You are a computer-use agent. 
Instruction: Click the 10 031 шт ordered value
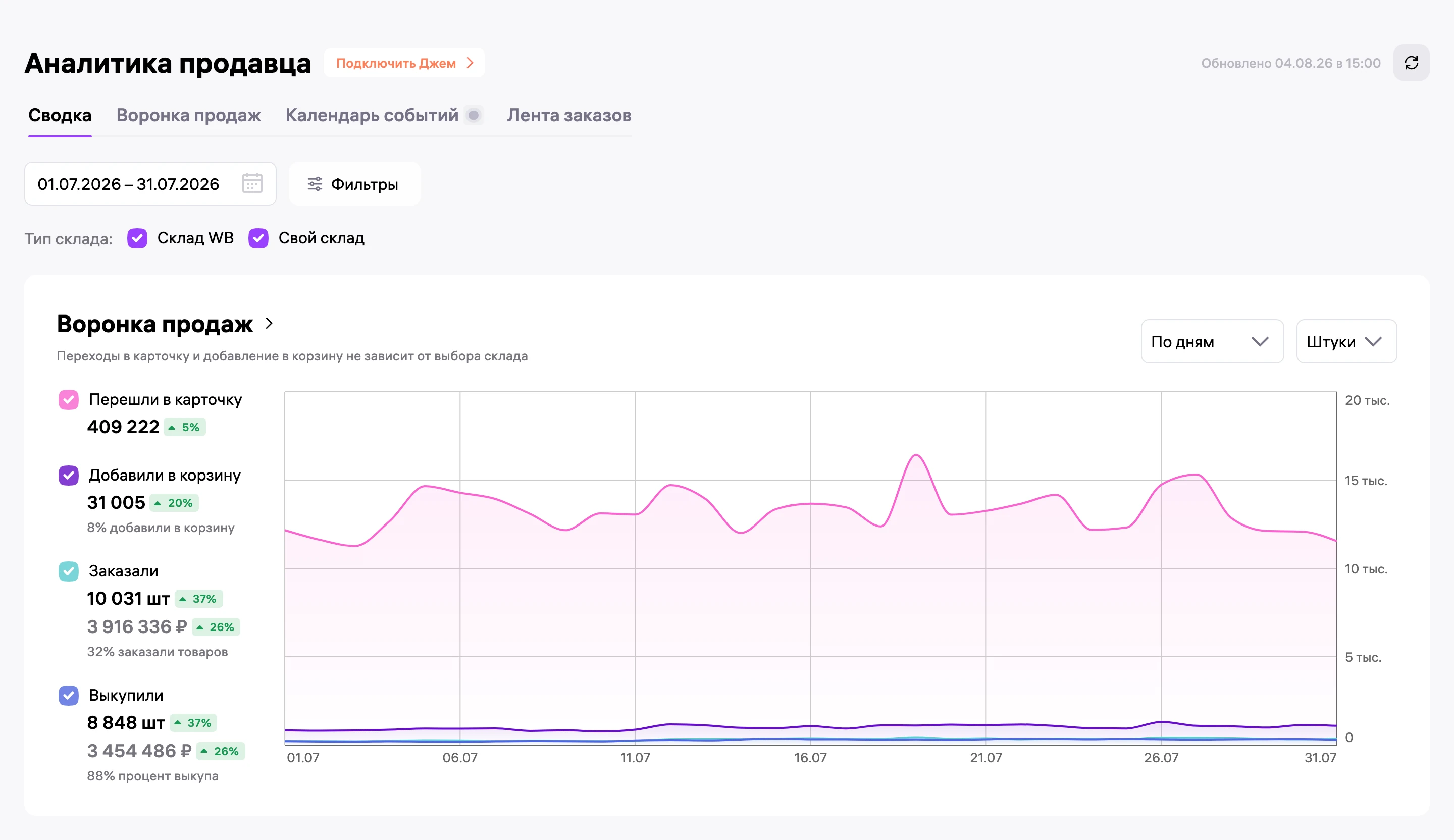(129, 598)
